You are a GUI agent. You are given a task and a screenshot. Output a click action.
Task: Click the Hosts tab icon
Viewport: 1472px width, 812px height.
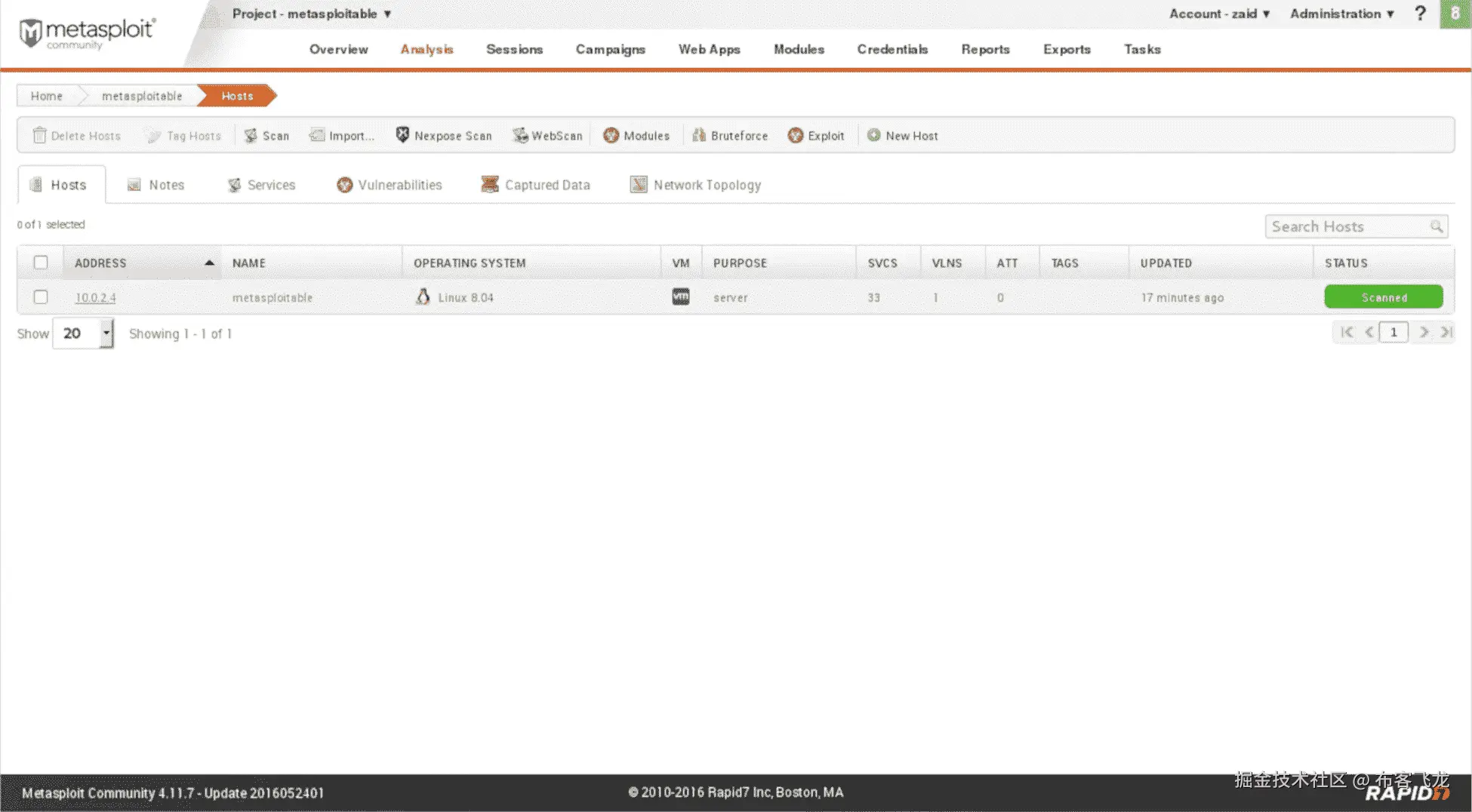point(35,185)
